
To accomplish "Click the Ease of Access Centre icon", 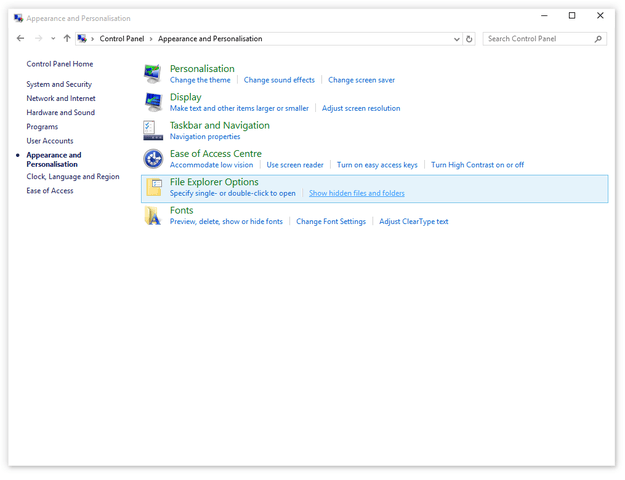I will coord(152,159).
